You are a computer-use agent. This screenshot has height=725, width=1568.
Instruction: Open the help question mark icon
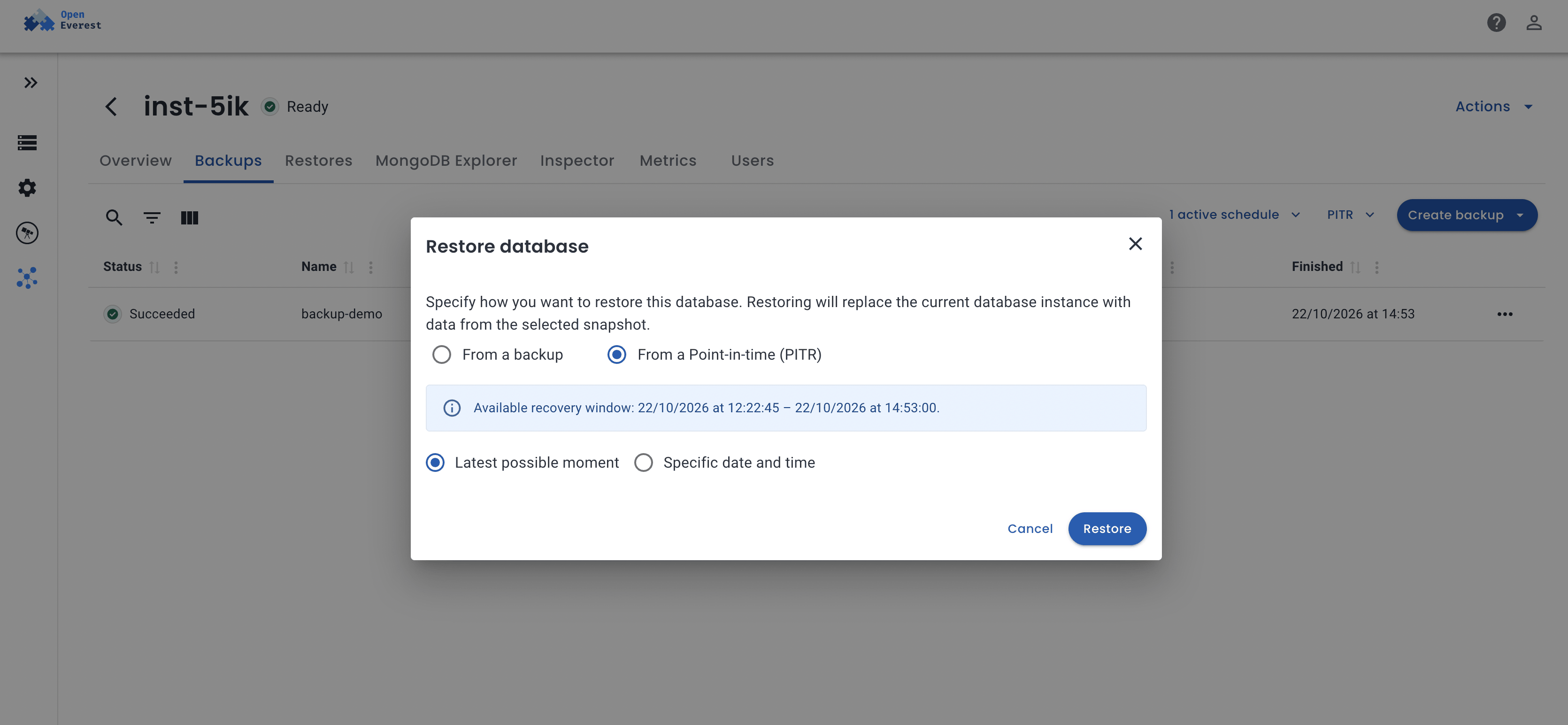pos(1496,23)
